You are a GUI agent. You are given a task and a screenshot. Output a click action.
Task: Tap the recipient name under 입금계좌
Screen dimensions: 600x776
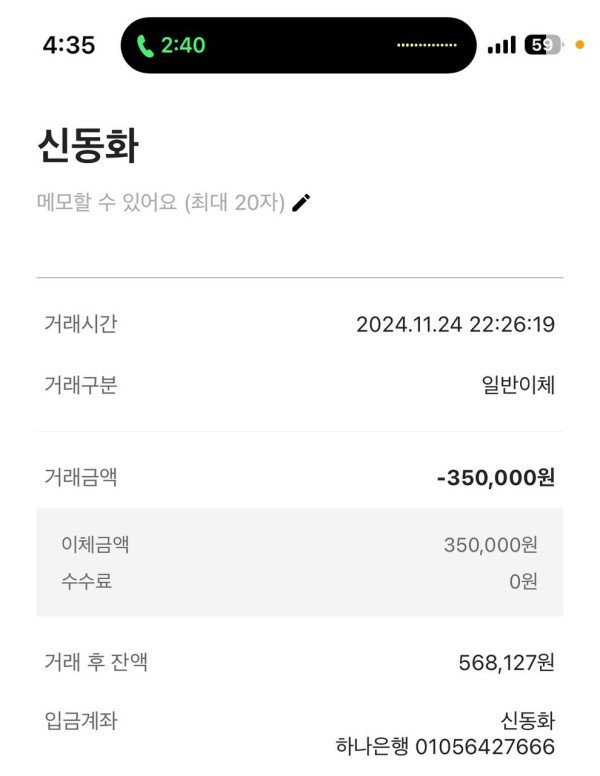click(x=527, y=721)
